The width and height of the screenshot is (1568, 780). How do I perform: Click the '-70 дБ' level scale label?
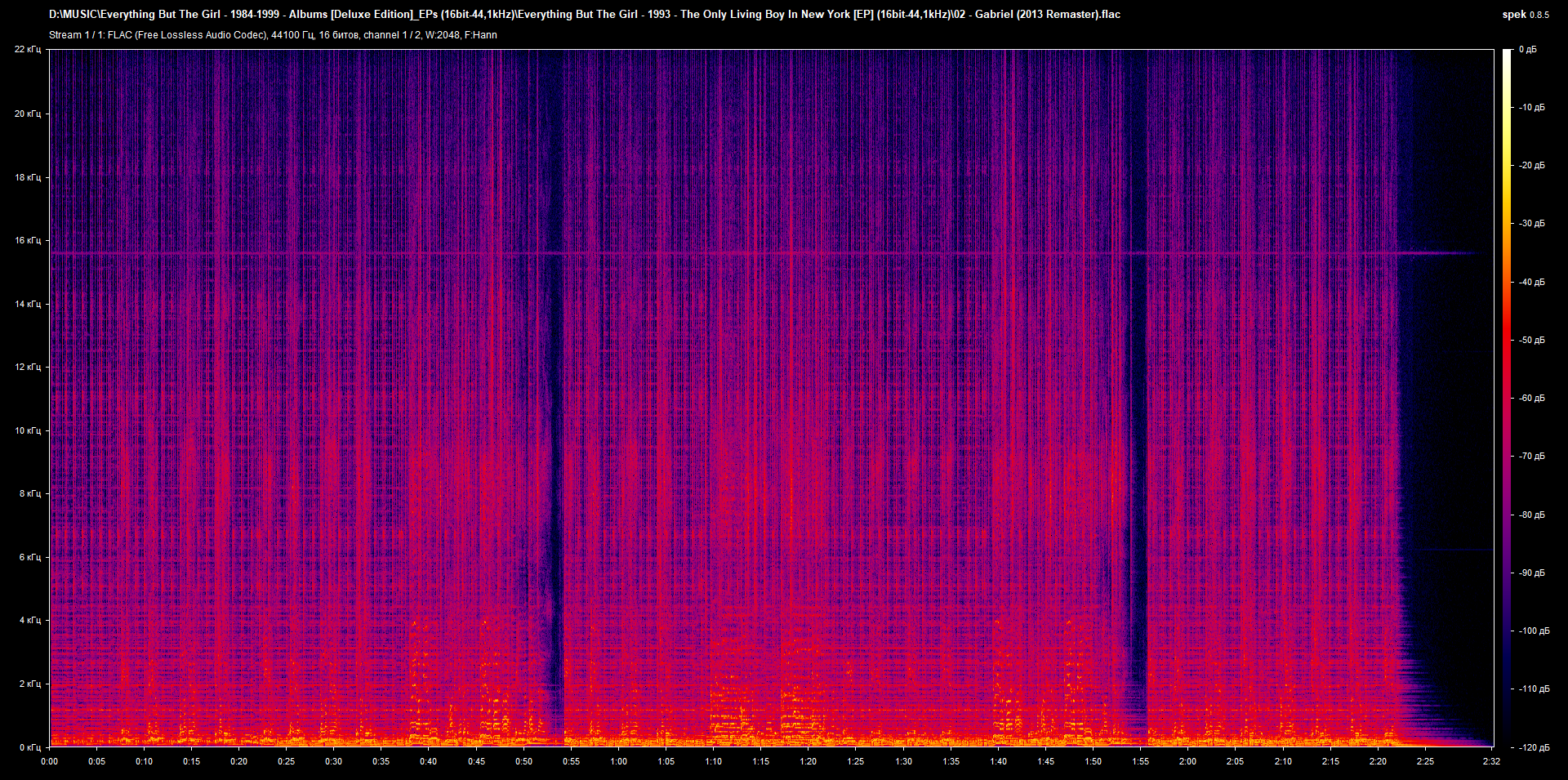[1532, 457]
